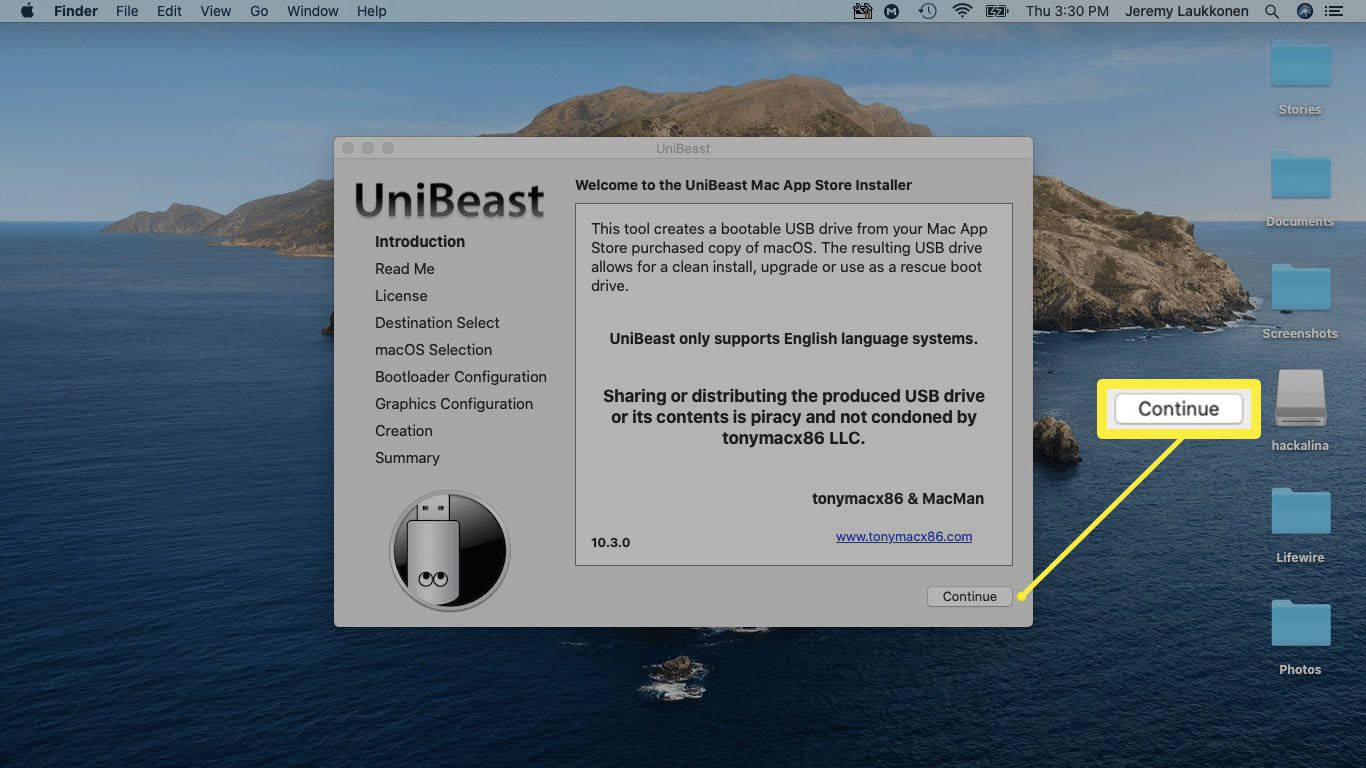Open the Edit menu
The image size is (1366, 768).
(169, 11)
